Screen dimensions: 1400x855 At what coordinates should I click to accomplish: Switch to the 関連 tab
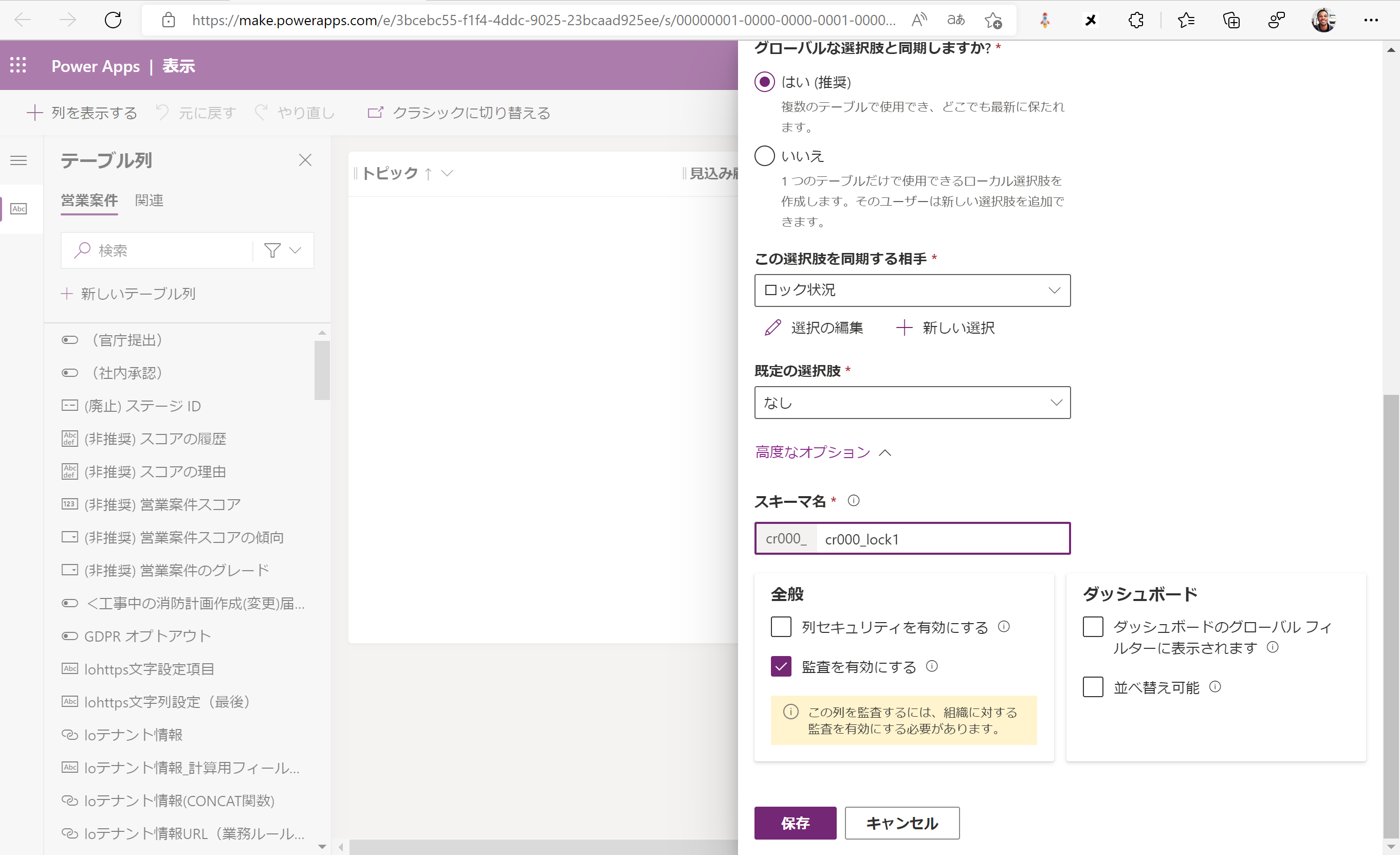(x=149, y=201)
